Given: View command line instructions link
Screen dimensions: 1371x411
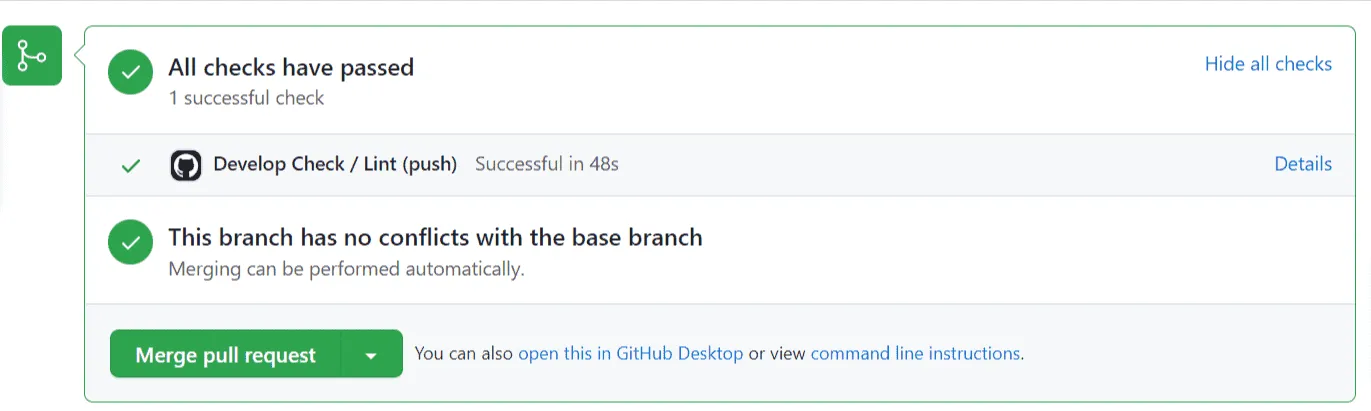Looking at the screenshot, I should tap(915, 354).
